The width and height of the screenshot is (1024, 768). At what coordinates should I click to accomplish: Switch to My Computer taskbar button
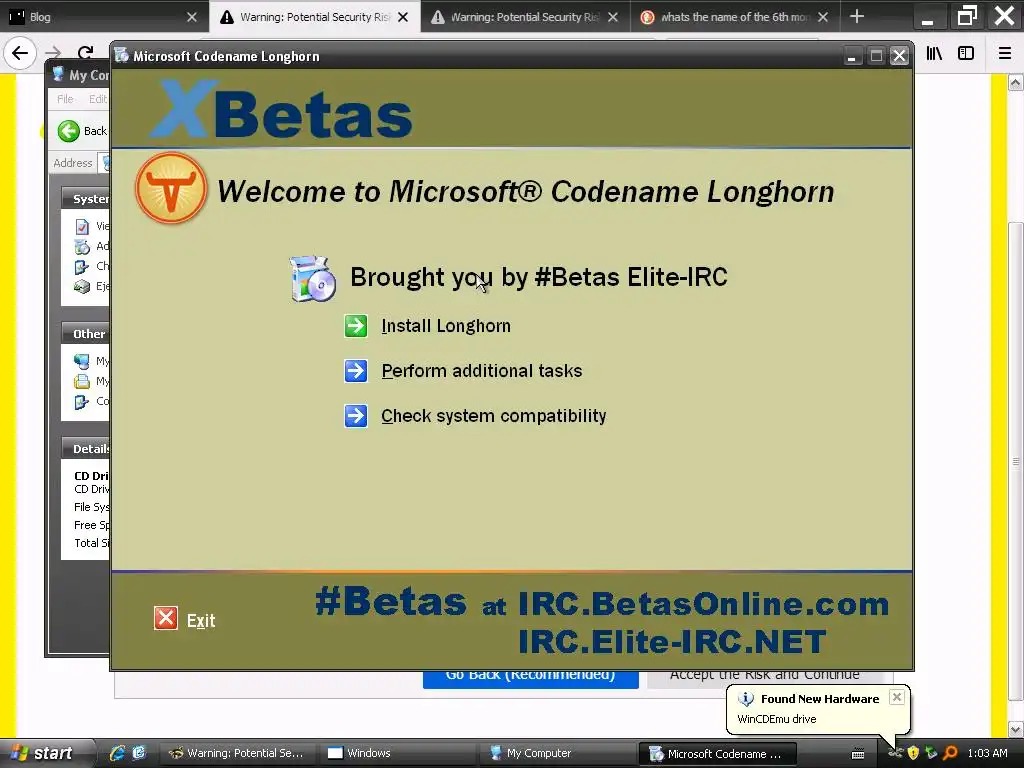point(557,753)
